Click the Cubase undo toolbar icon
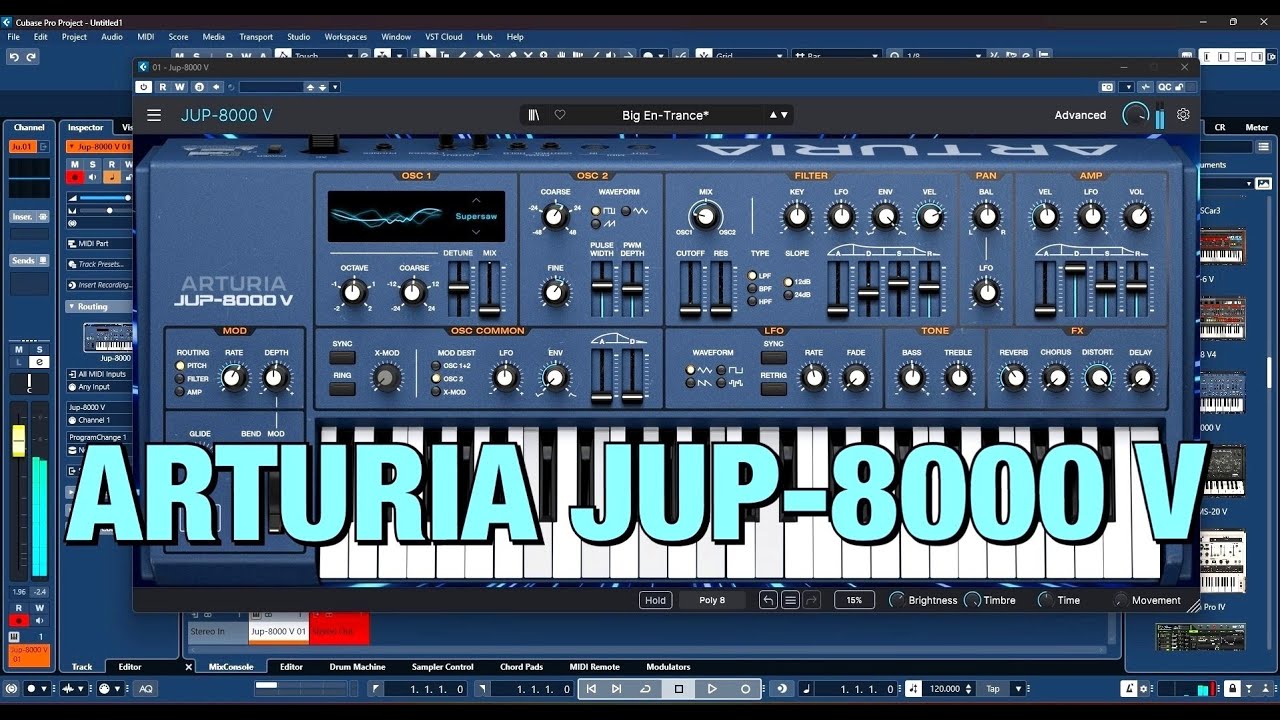 tap(14, 57)
